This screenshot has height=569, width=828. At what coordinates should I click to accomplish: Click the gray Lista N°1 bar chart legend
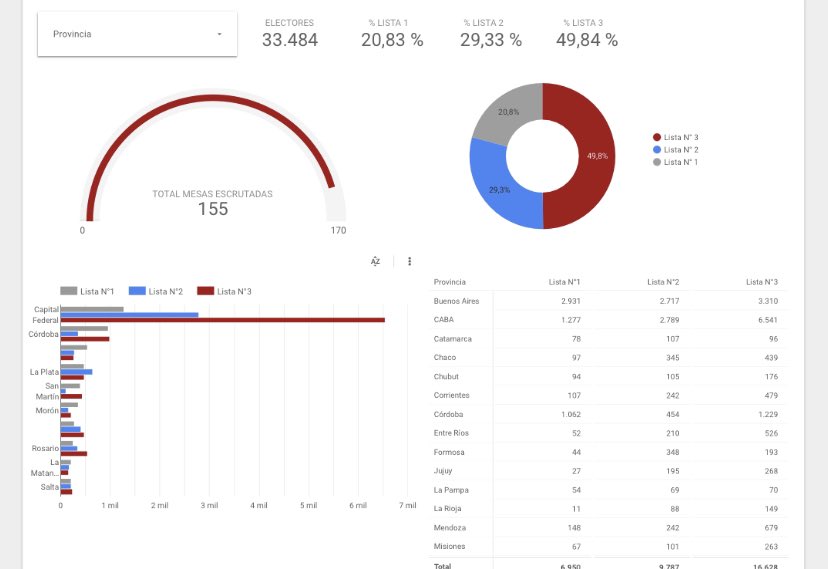tap(87, 291)
